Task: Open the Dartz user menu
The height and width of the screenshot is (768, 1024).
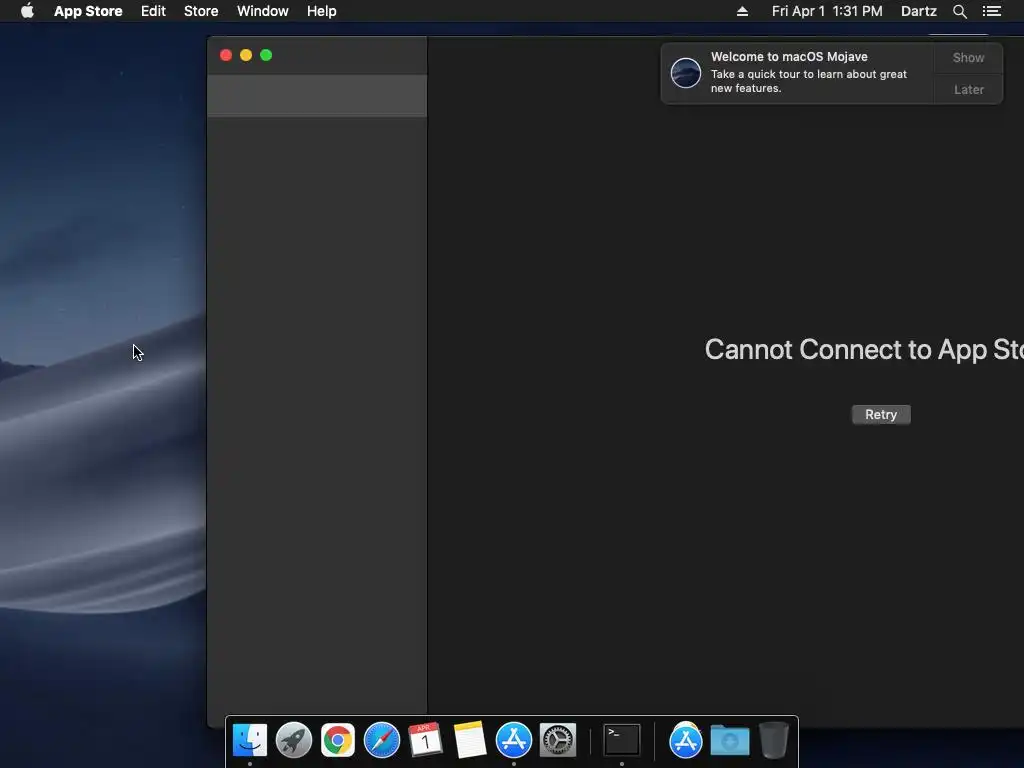Action: pyautogui.click(x=919, y=11)
